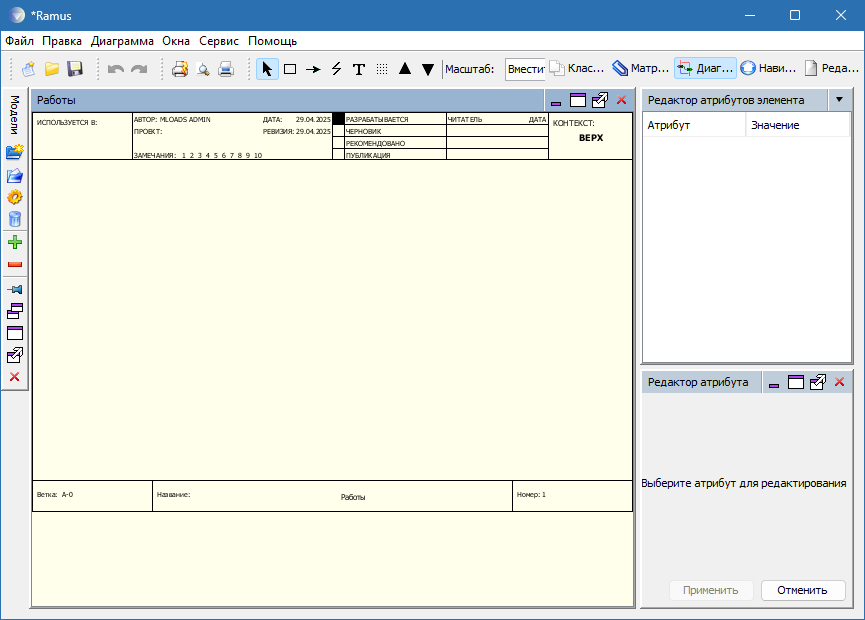Screen dimensions: 865x620
Task: Open the Сервис menu
Action: (x=219, y=41)
